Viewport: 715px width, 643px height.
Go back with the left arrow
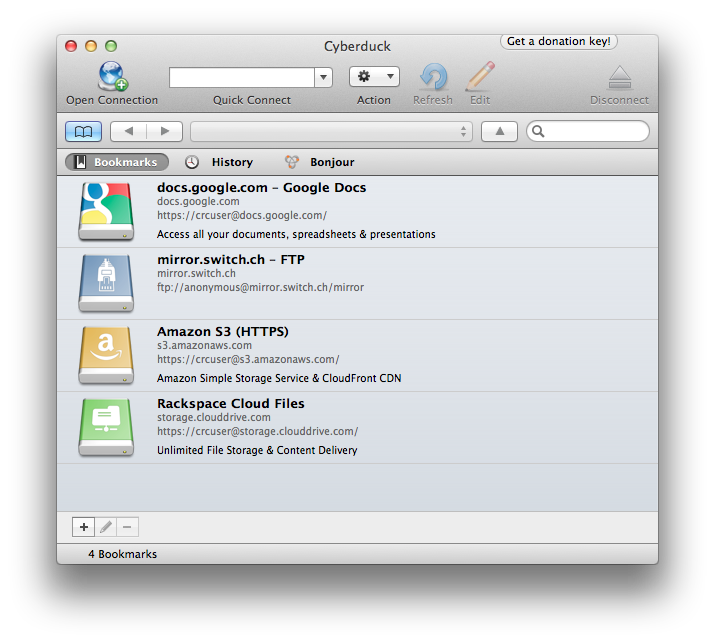(129, 131)
